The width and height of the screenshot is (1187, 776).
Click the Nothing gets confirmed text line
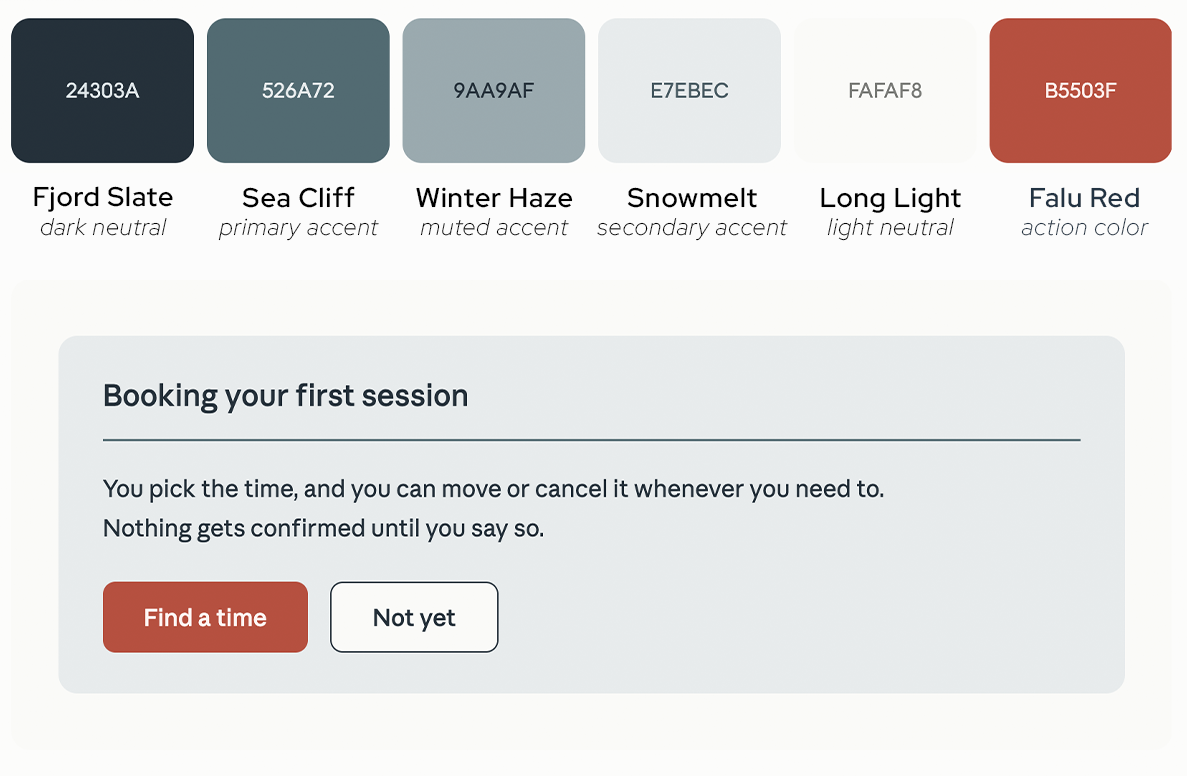[323, 528]
